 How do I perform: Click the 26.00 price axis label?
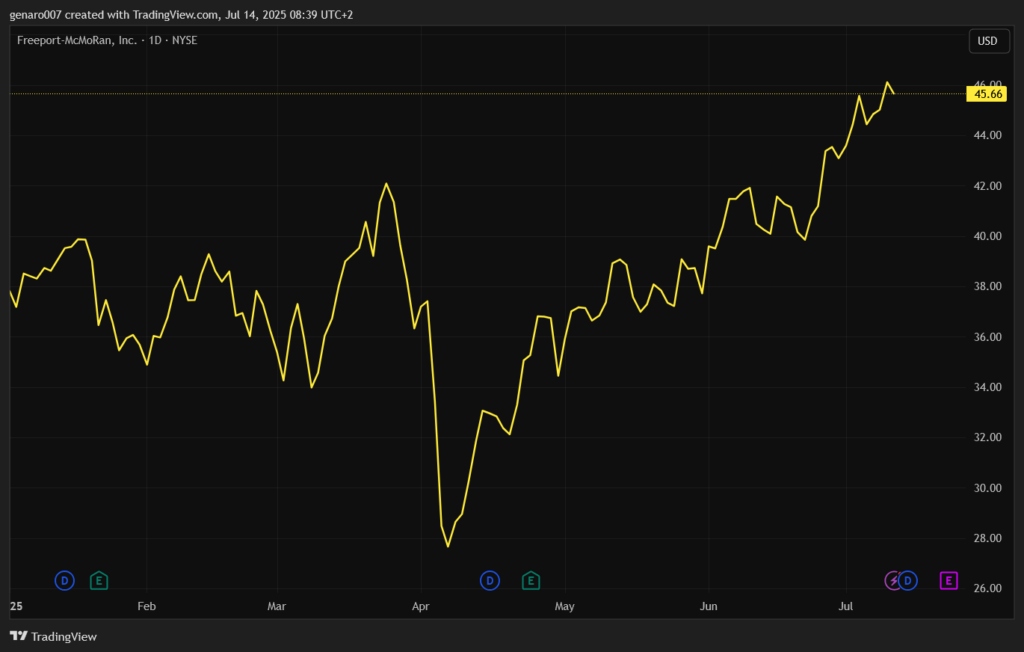tap(987, 588)
